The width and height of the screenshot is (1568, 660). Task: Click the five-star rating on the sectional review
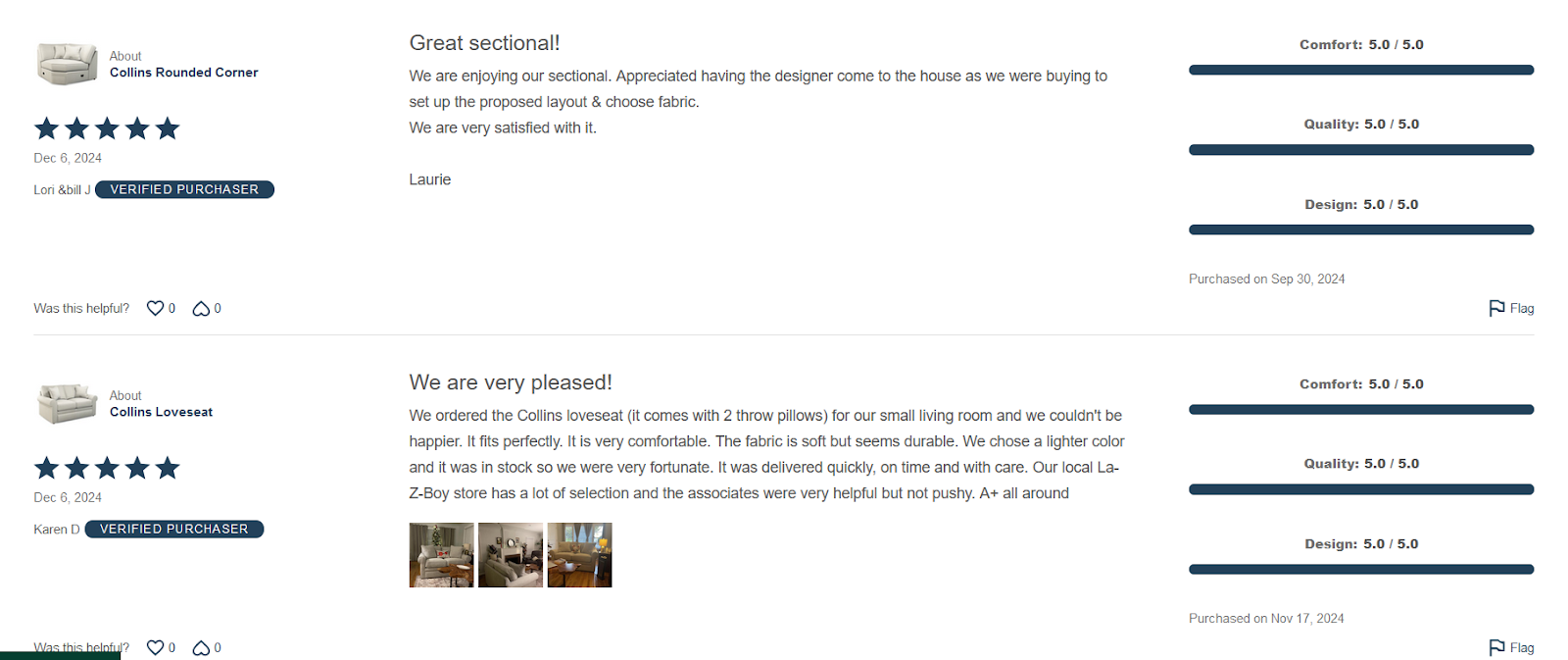[x=107, y=128]
